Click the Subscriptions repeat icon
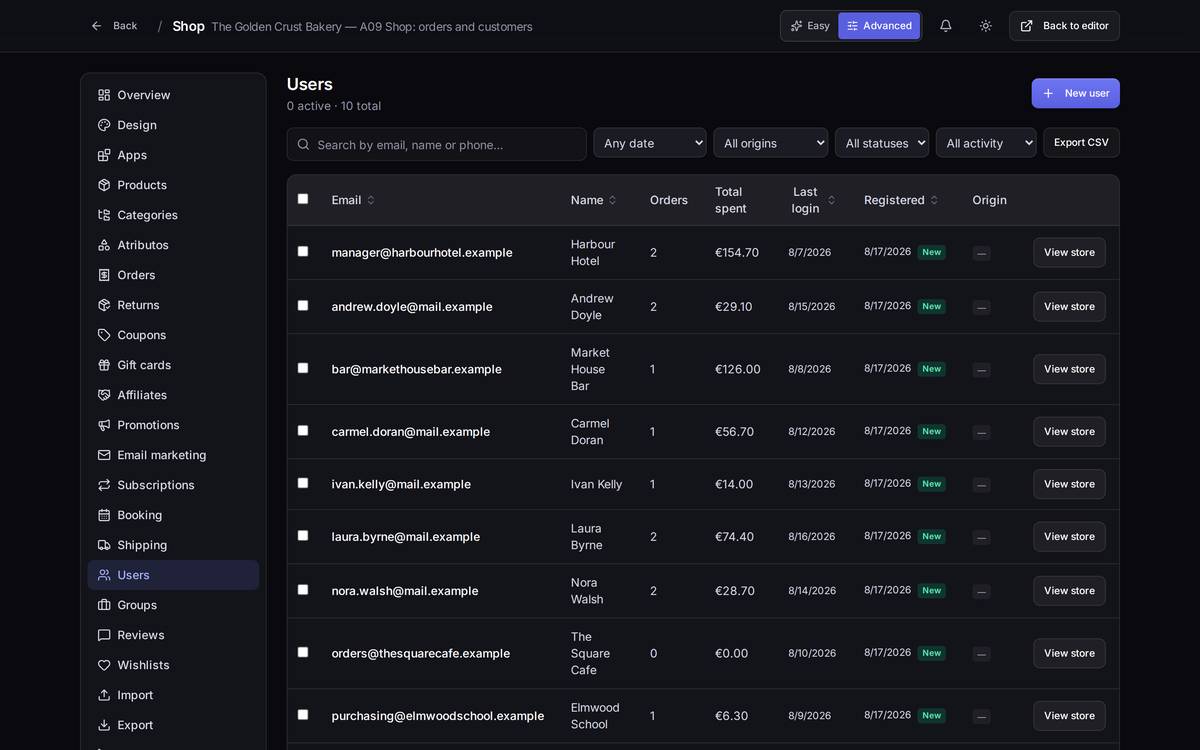The width and height of the screenshot is (1200, 750). pyautogui.click(x=104, y=485)
